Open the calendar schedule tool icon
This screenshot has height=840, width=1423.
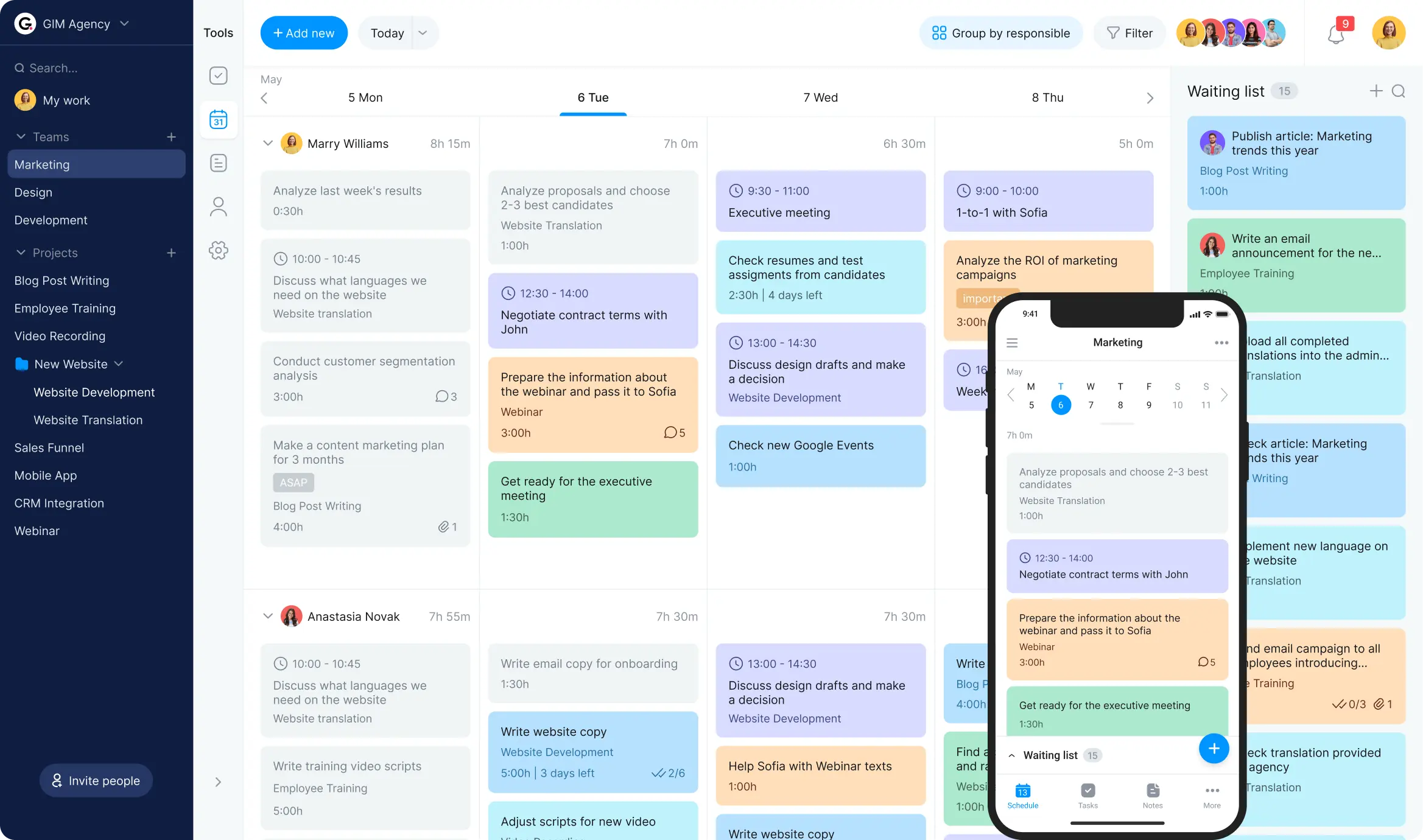[x=218, y=119]
